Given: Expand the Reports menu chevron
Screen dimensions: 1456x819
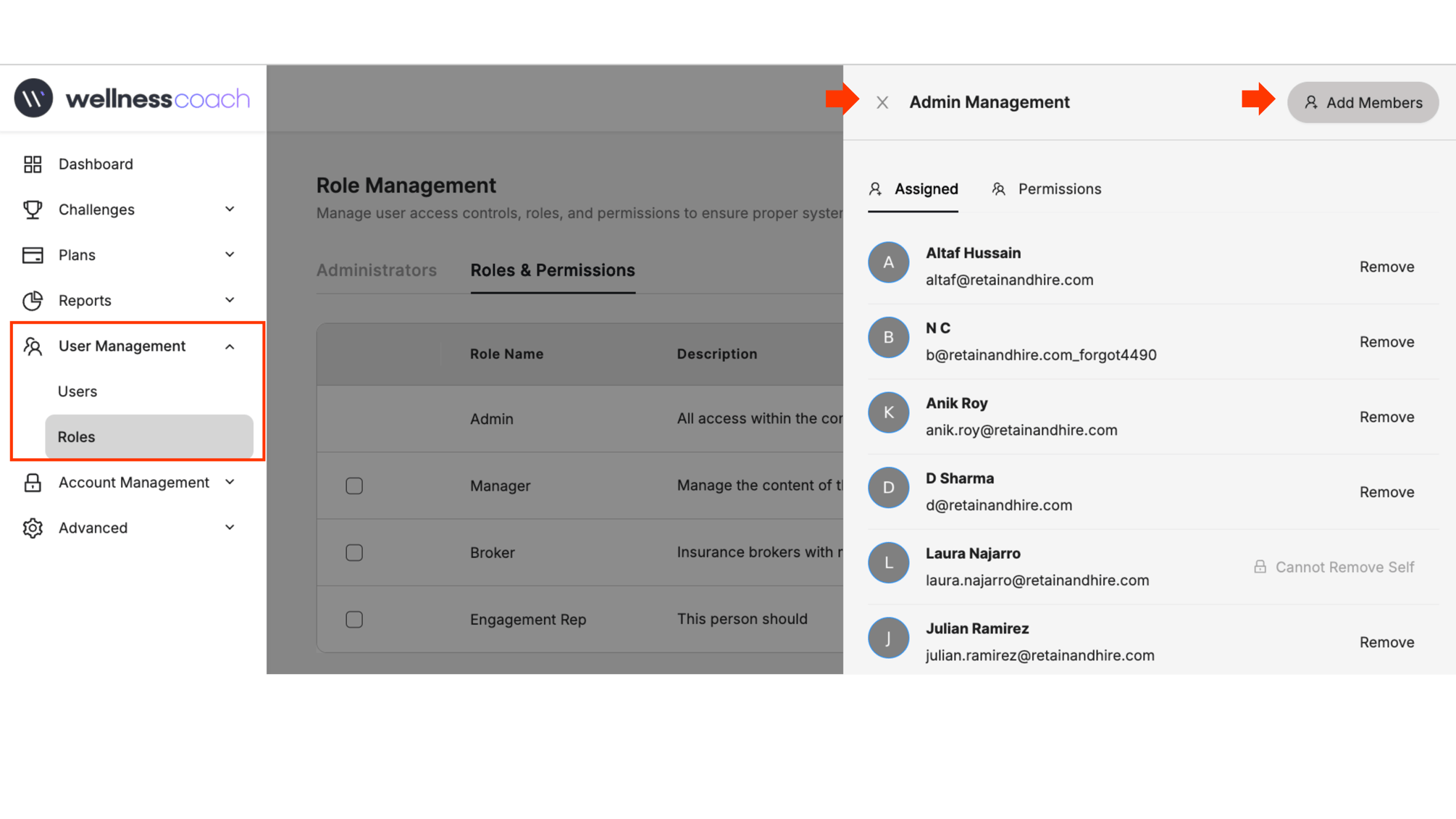Looking at the screenshot, I should [x=230, y=300].
